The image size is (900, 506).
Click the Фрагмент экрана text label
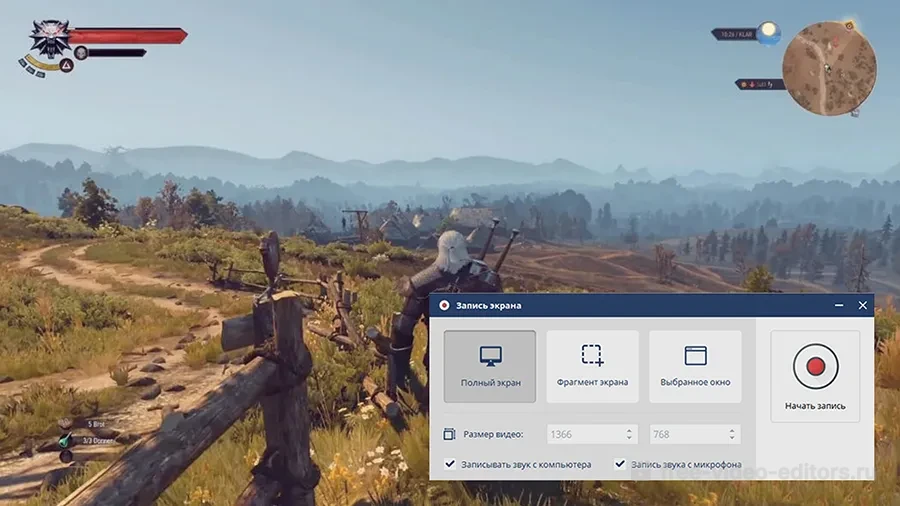[592, 382]
